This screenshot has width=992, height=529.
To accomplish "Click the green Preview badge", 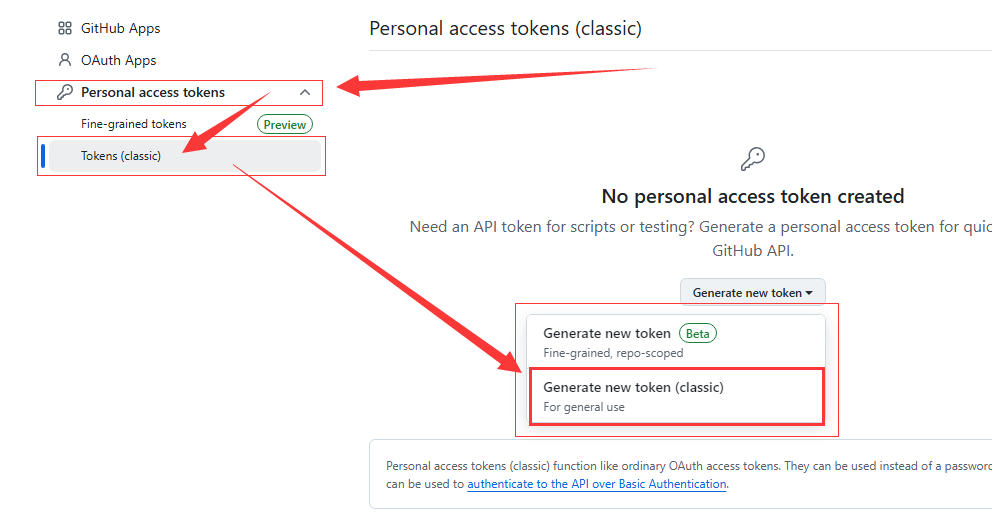I will point(285,124).
